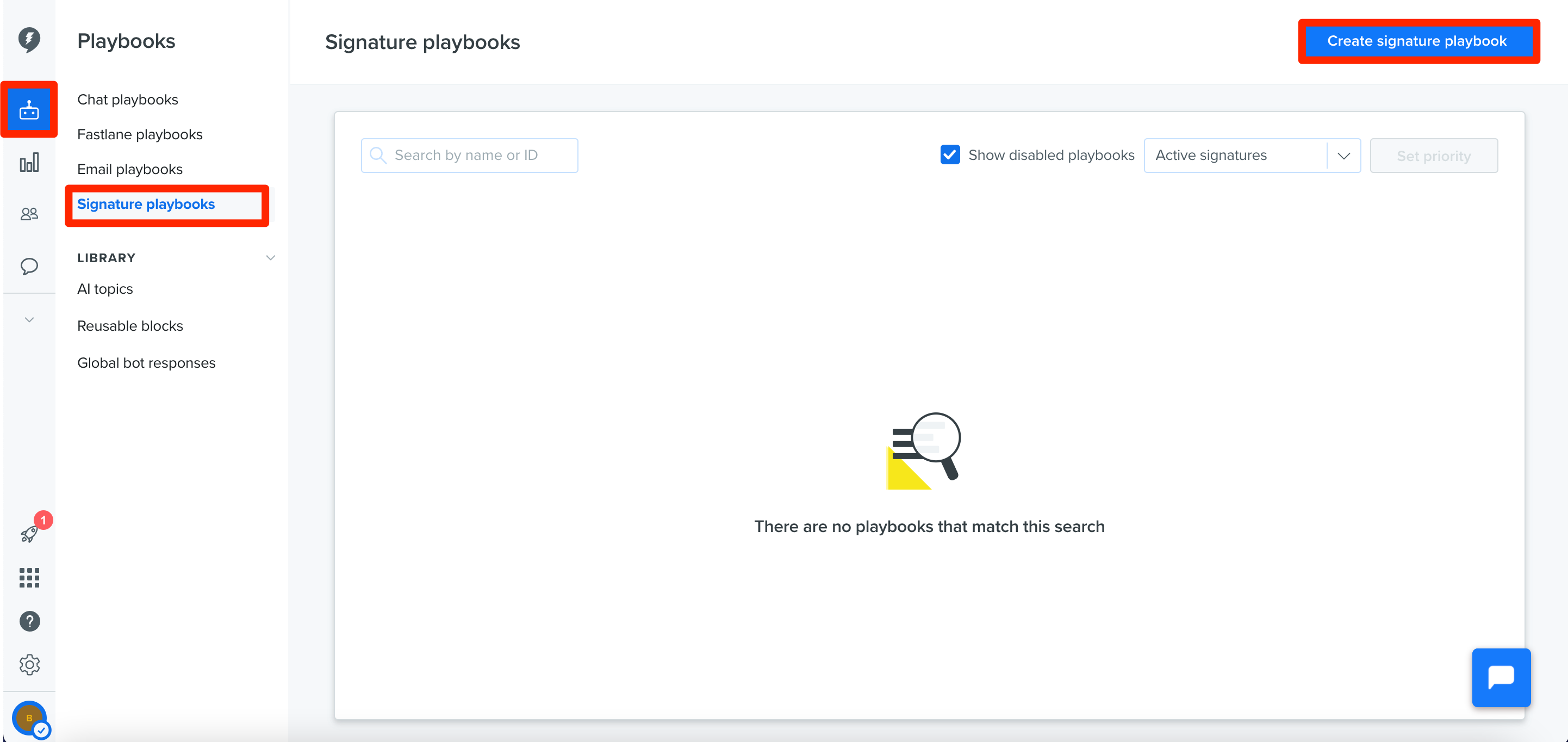
Task: Click the Drift lightning bolt logo
Action: (x=29, y=40)
